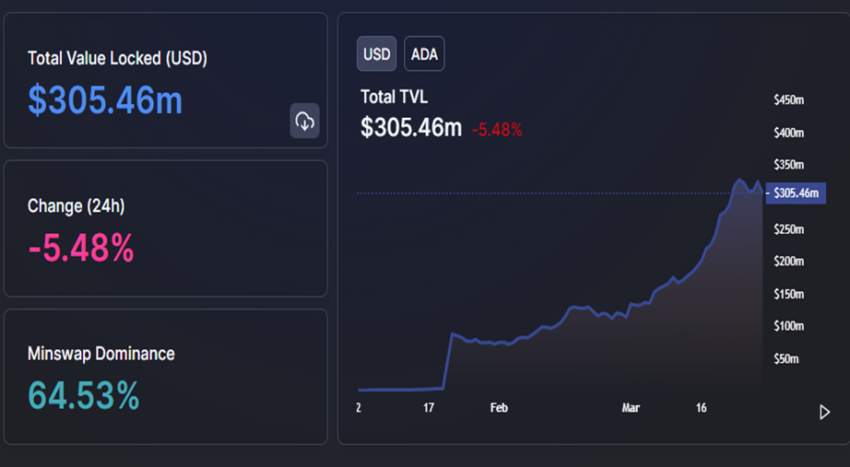Select the pink -5.48% change value
Image resolution: width=850 pixels, height=467 pixels.
click(81, 248)
